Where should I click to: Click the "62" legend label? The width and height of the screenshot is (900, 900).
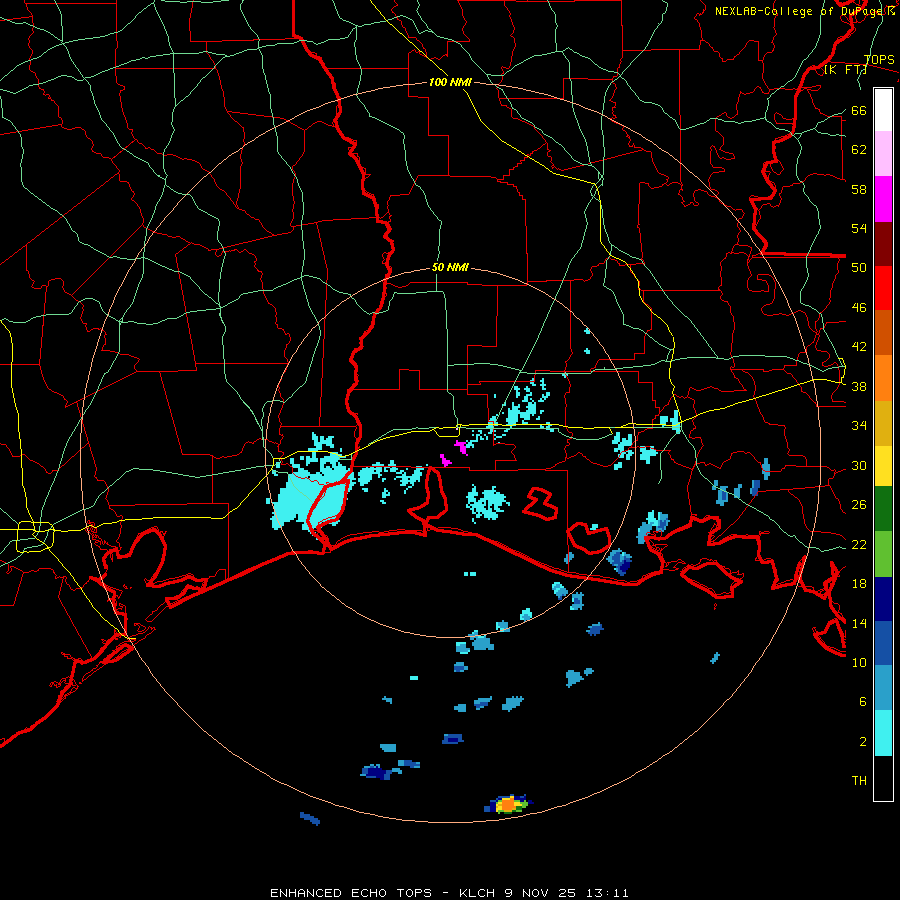click(859, 150)
